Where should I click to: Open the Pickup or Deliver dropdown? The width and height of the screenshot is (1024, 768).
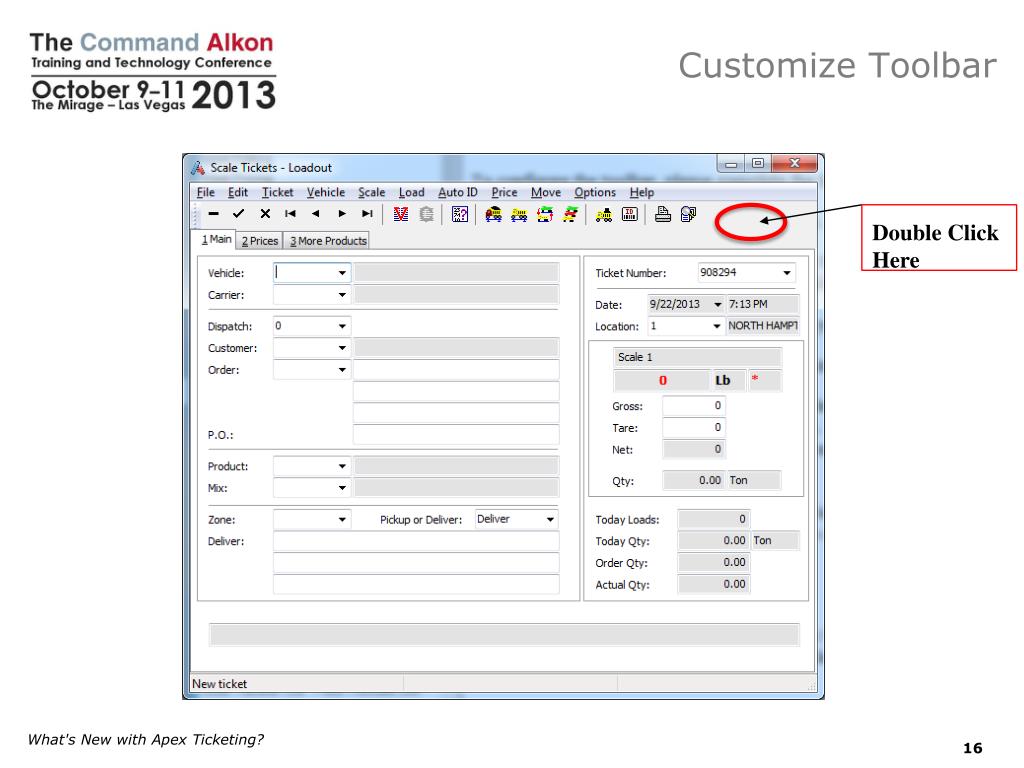tap(550, 520)
